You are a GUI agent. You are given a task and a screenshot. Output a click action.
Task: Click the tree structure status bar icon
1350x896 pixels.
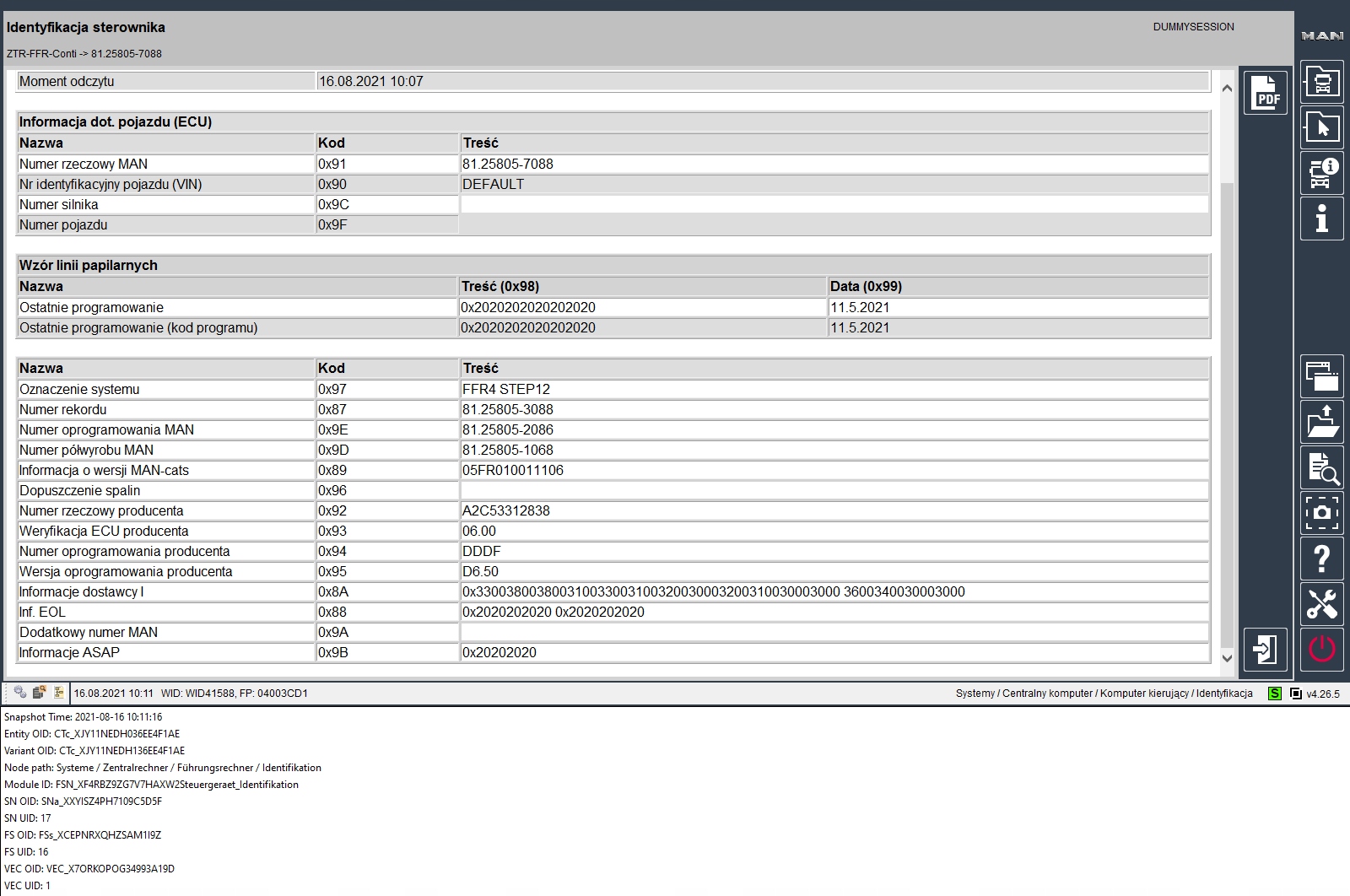pos(58,693)
